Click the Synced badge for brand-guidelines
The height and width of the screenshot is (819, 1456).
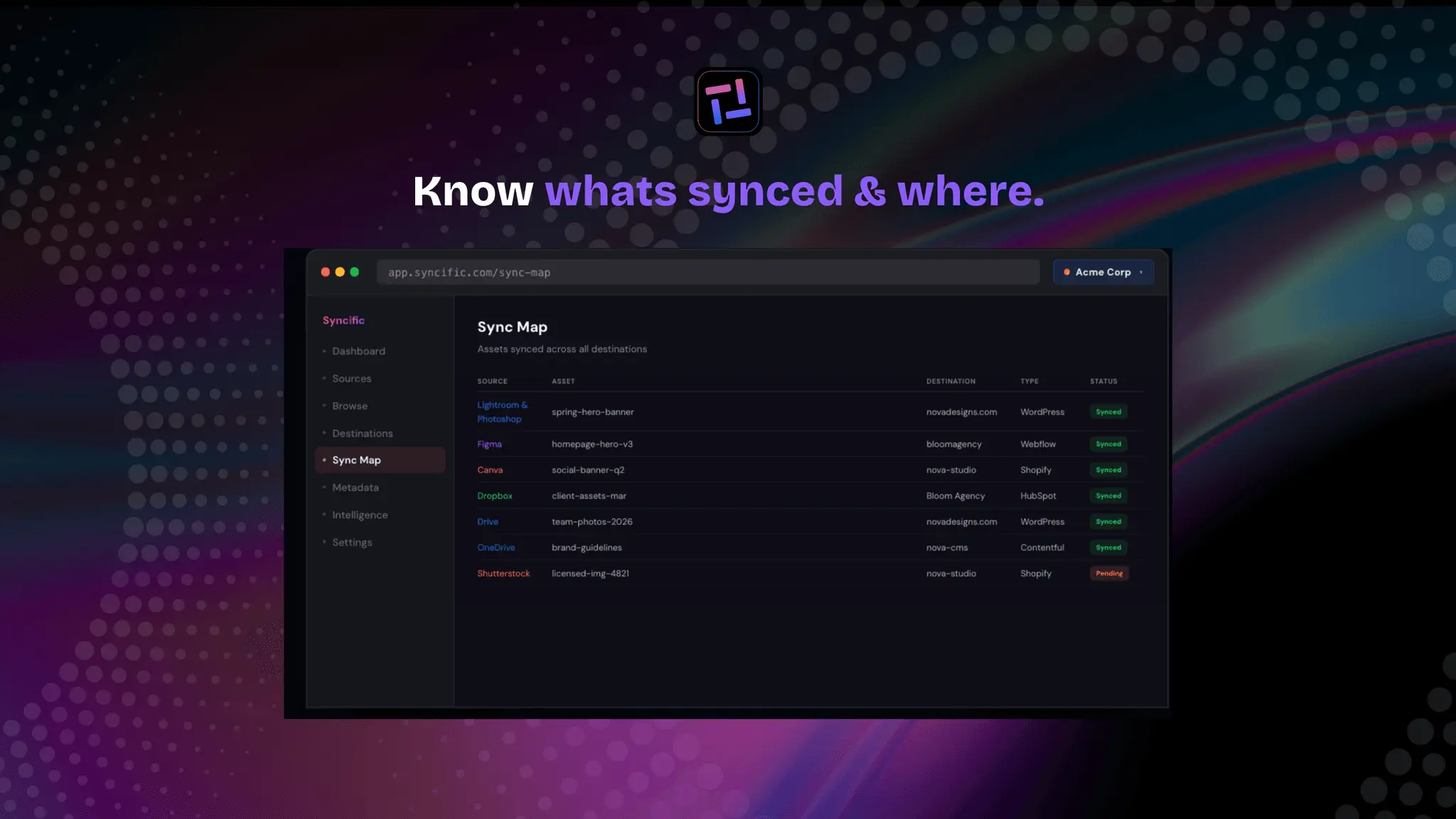click(1108, 548)
